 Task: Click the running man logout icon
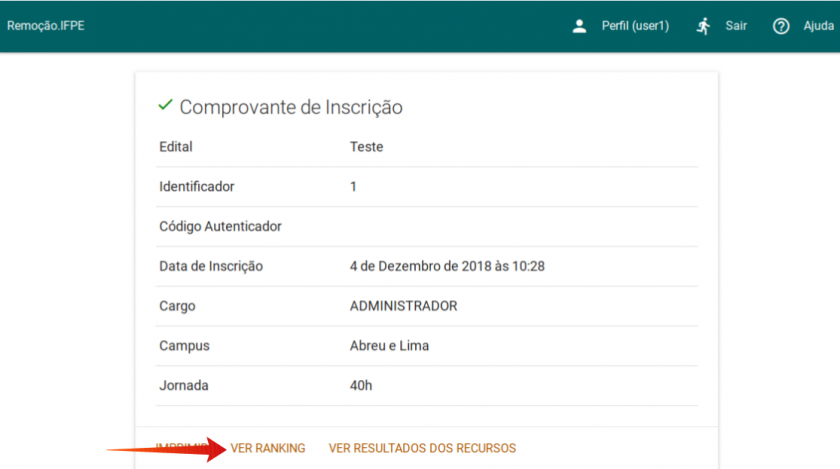704,26
